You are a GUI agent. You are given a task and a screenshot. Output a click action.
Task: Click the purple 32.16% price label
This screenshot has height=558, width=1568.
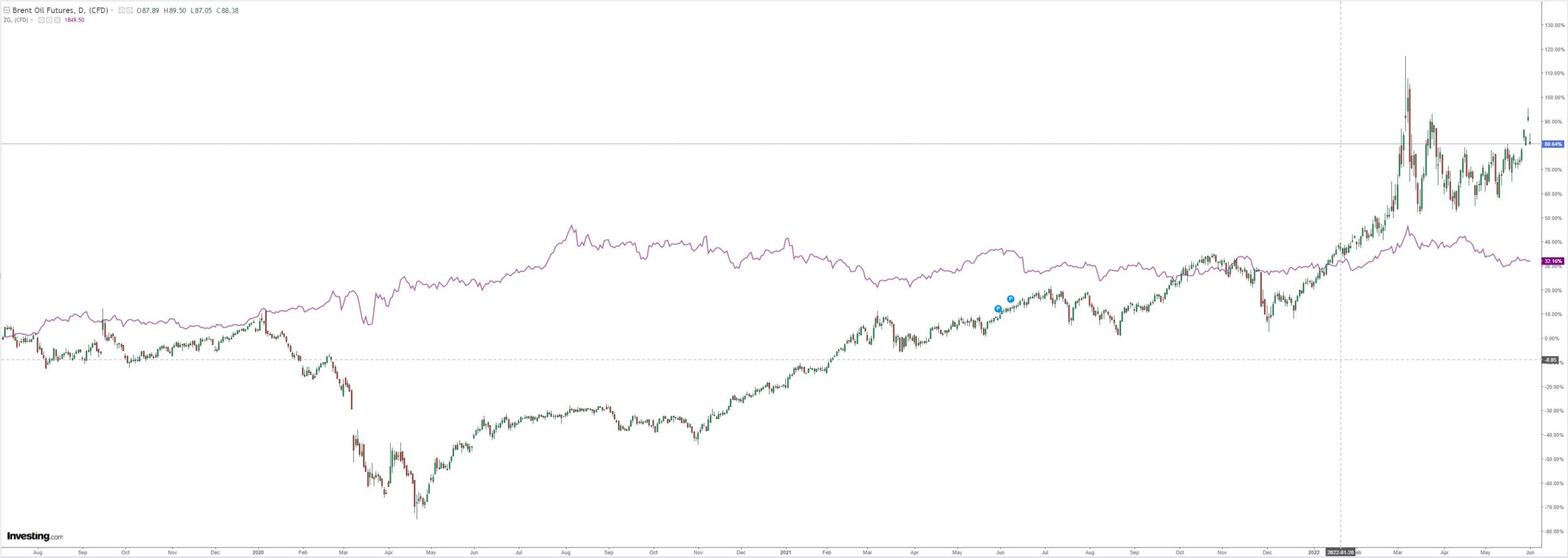(1553, 261)
